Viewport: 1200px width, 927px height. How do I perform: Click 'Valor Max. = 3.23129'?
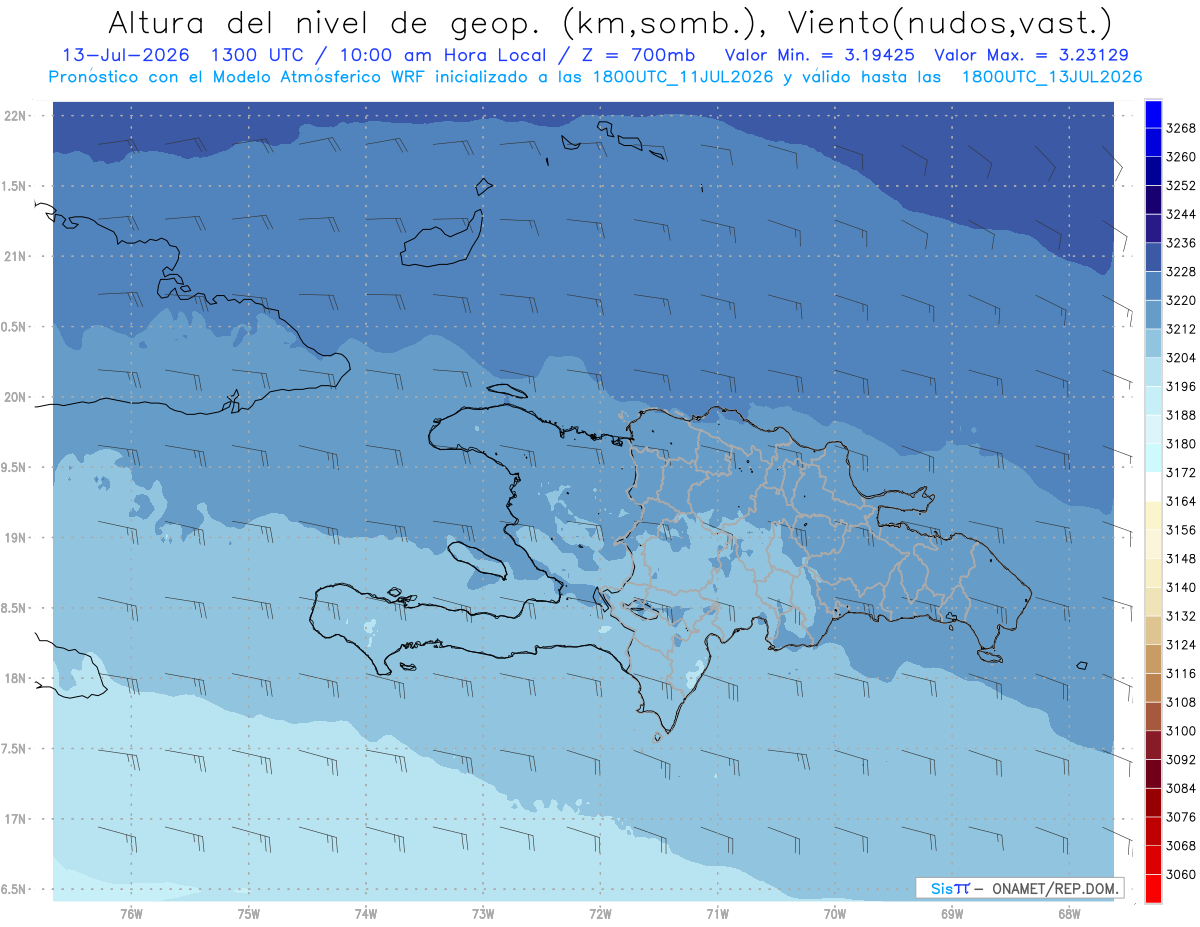tap(1031, 55)
